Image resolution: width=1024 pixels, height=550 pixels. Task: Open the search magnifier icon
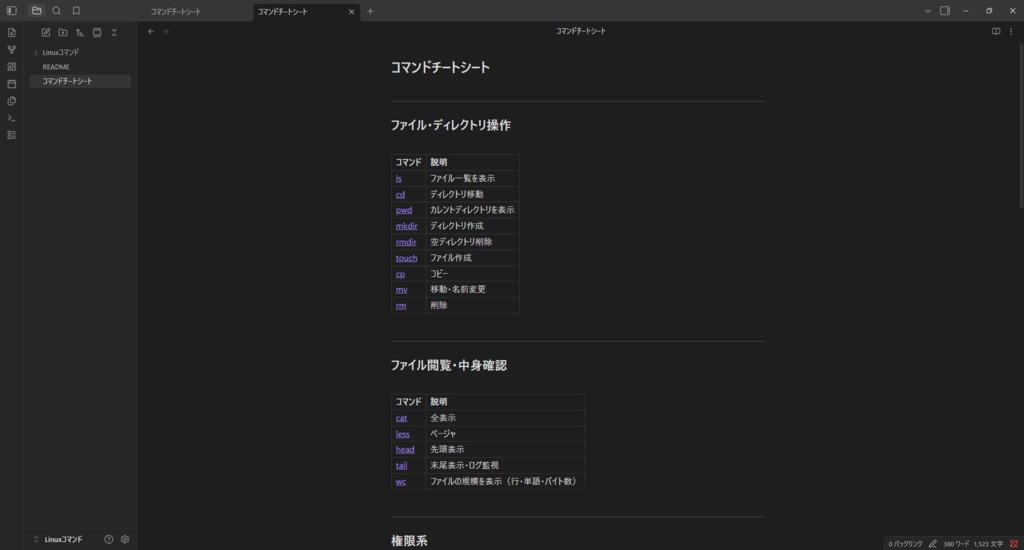tap(57, 11)
